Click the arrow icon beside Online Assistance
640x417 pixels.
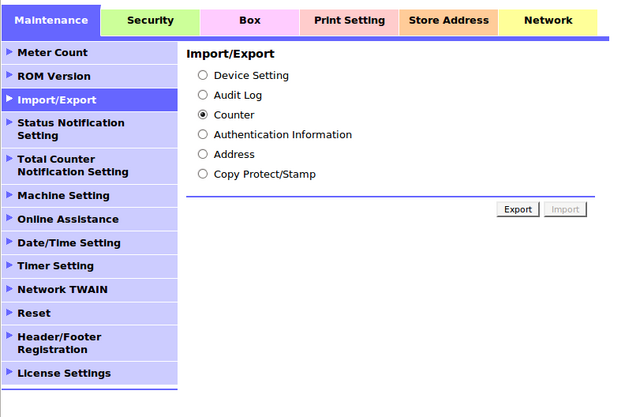pos(9,218)
